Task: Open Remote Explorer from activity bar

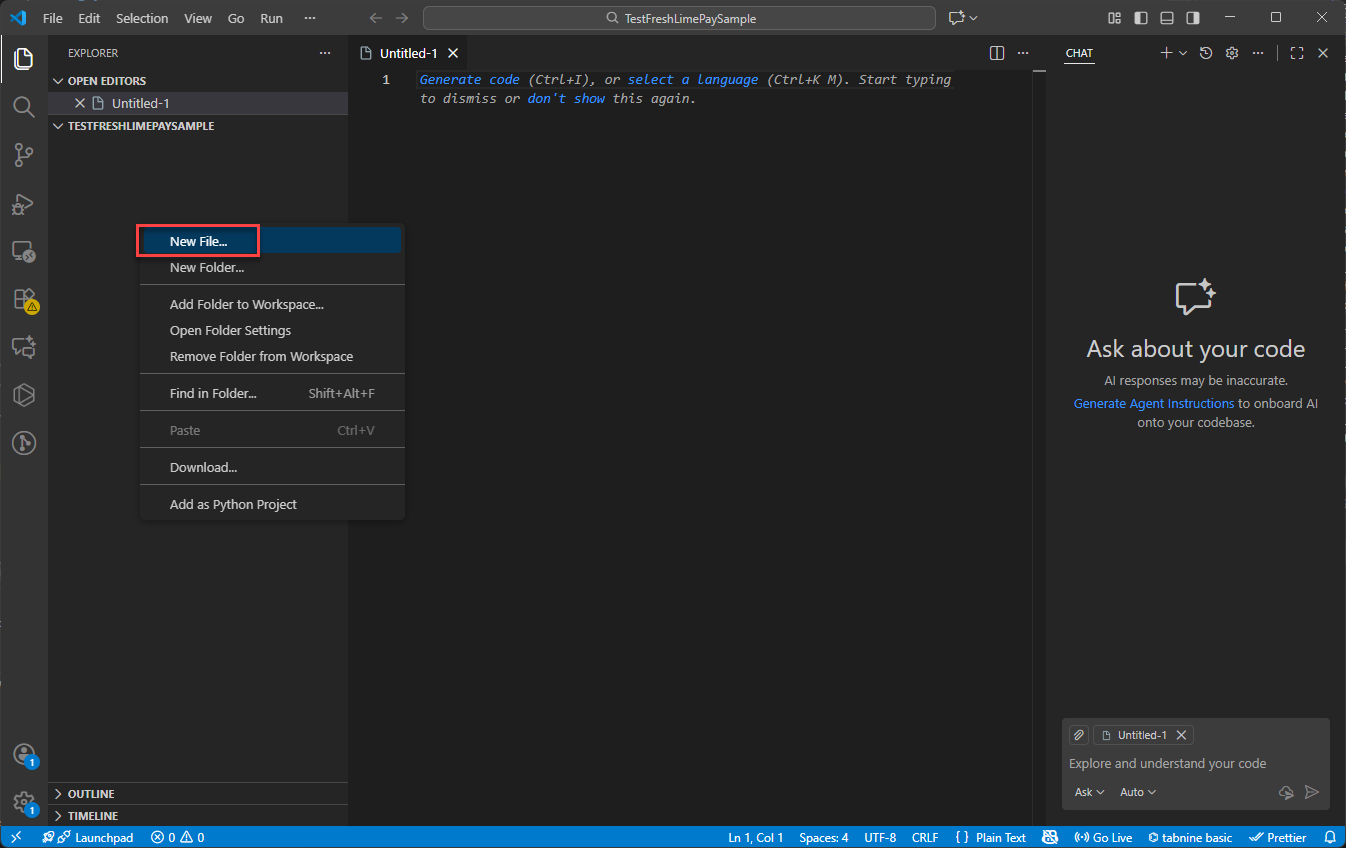Action: pos(23,251)
